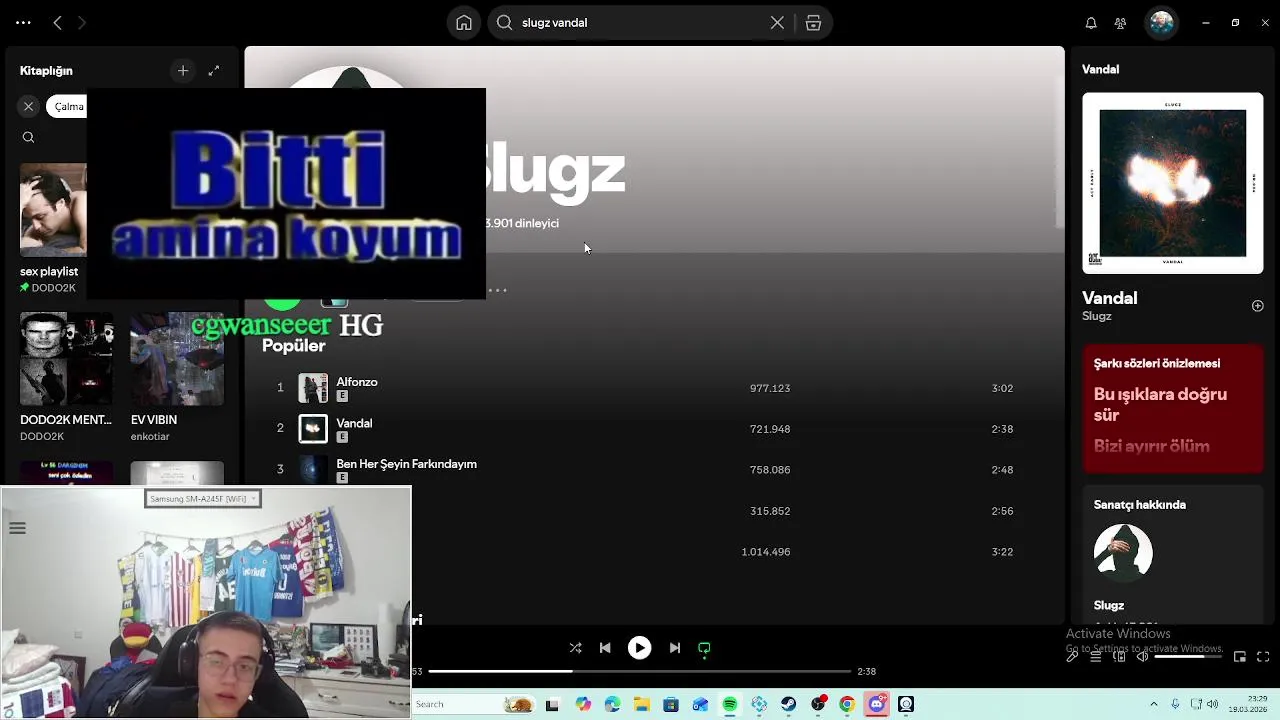Image resolution: width=1280 pixels, height=720 pixels.
Task: Enter full screen mode
Action: coord(1263,657)
